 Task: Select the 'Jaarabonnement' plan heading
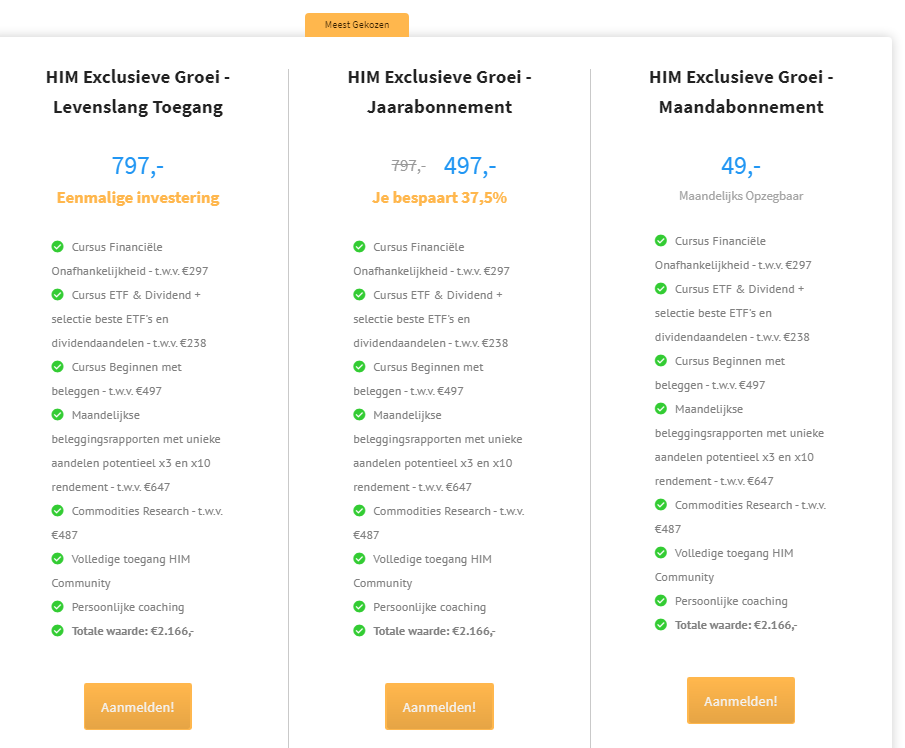439,92
